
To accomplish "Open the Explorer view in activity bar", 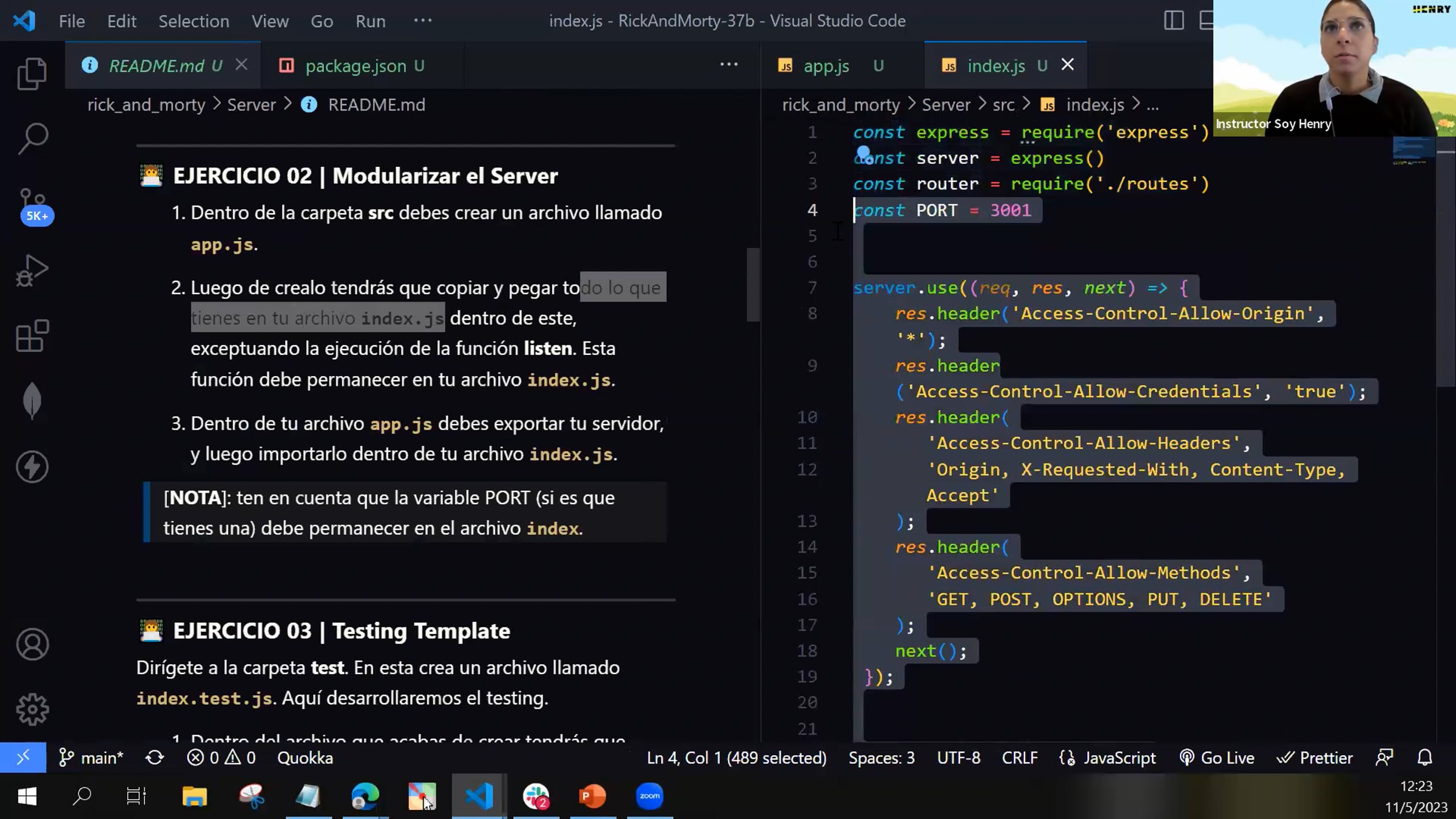I will point(32,74).
